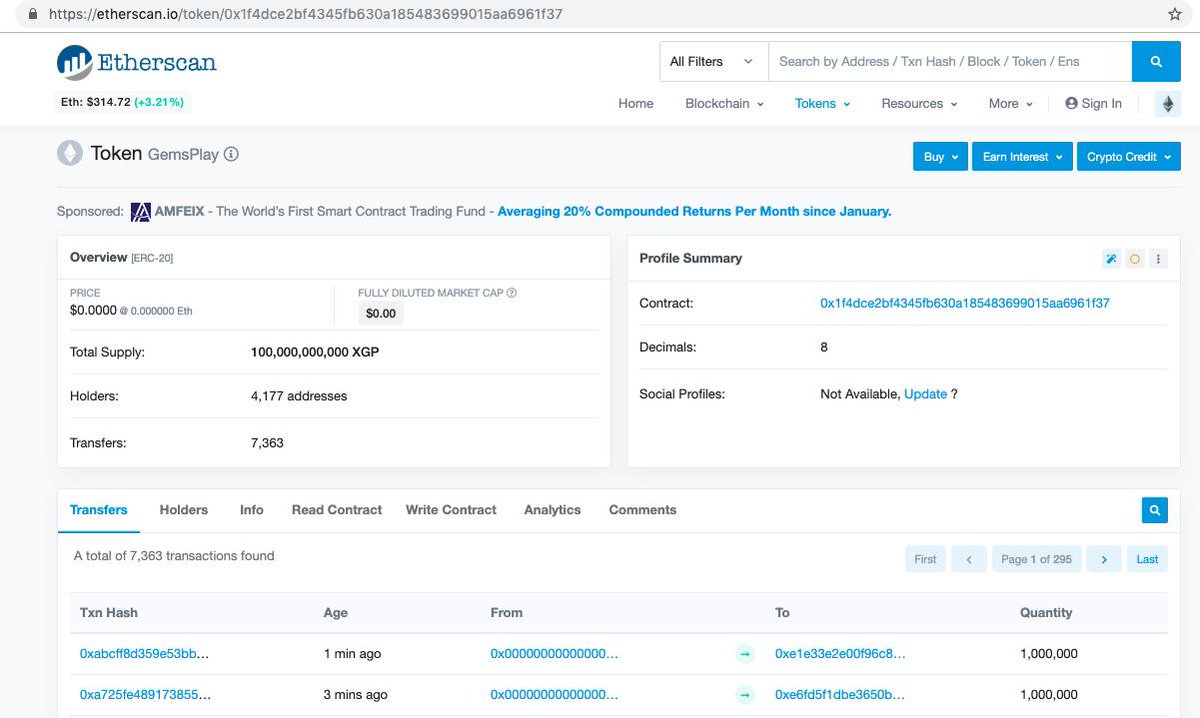Viewport: 1200px width, 718px height.
Task: Click the Etherscan logo
Action: [x=137, y=62]
